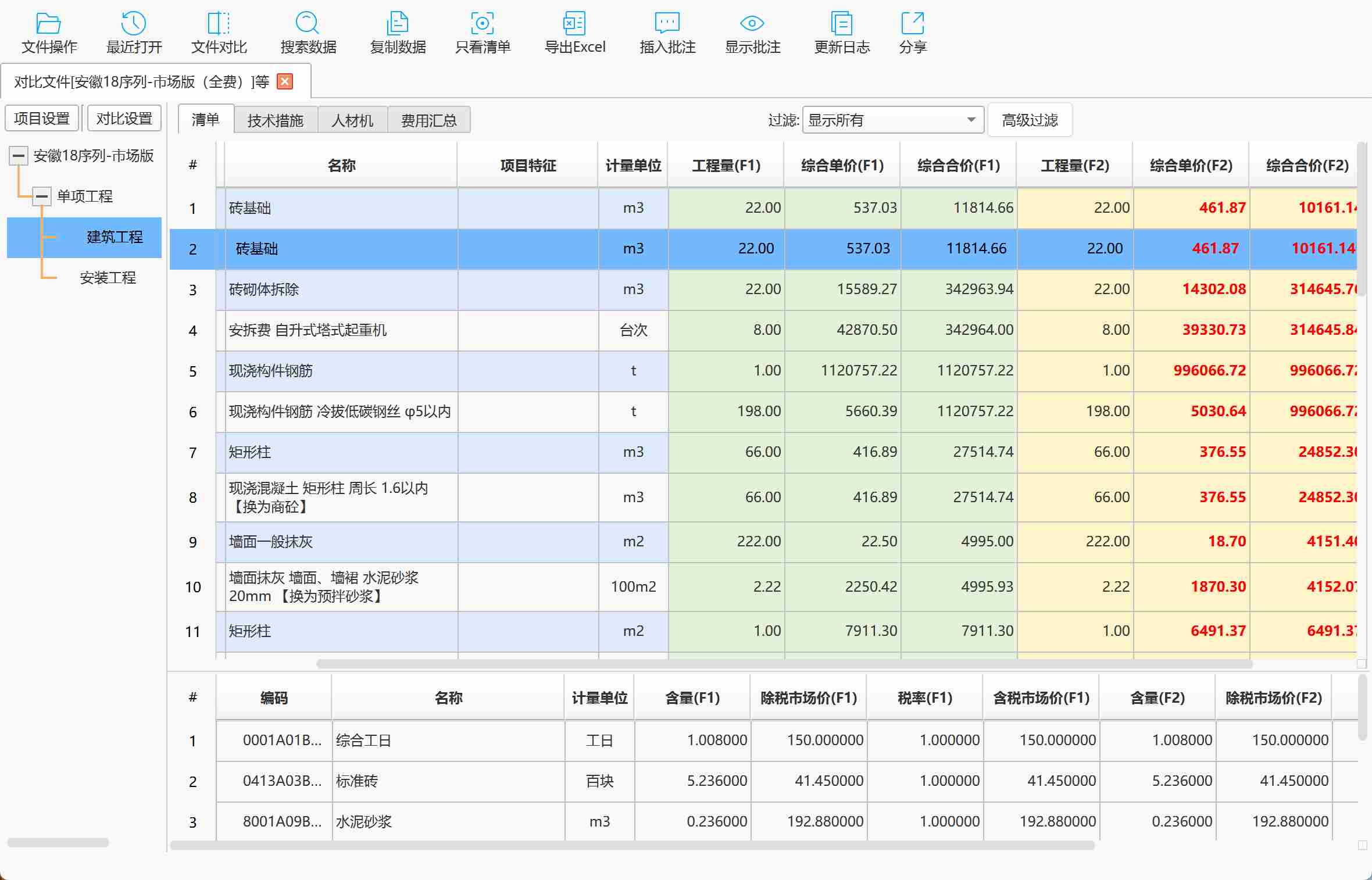Screen dimensions: 1372x880
Task: Click the horizontal scrollbar under the project tree
Action: pos(58,842)
